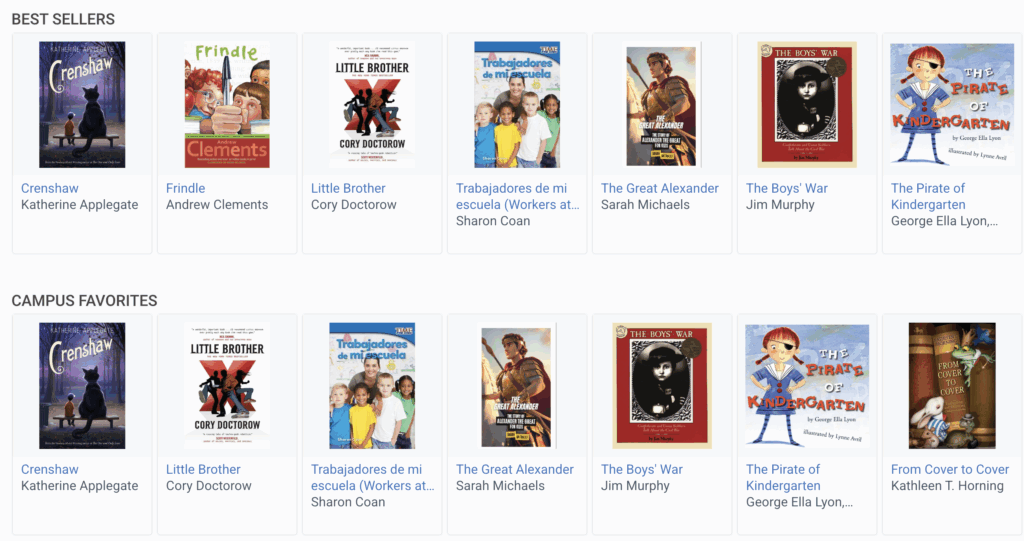
Task: Select Little Brother cover in Best Sellers
Action: [372, 105]
